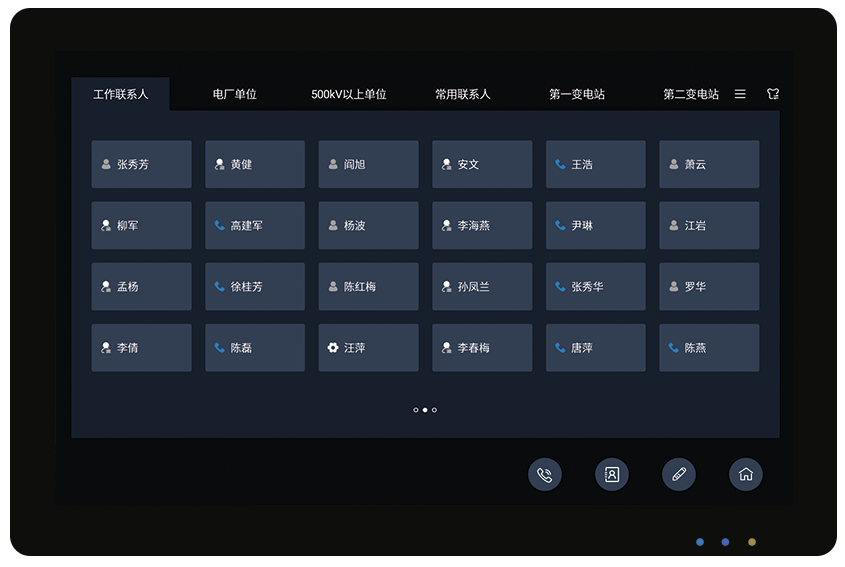
Task: Go to the first page dot
Action: click(x=415, y=410)
